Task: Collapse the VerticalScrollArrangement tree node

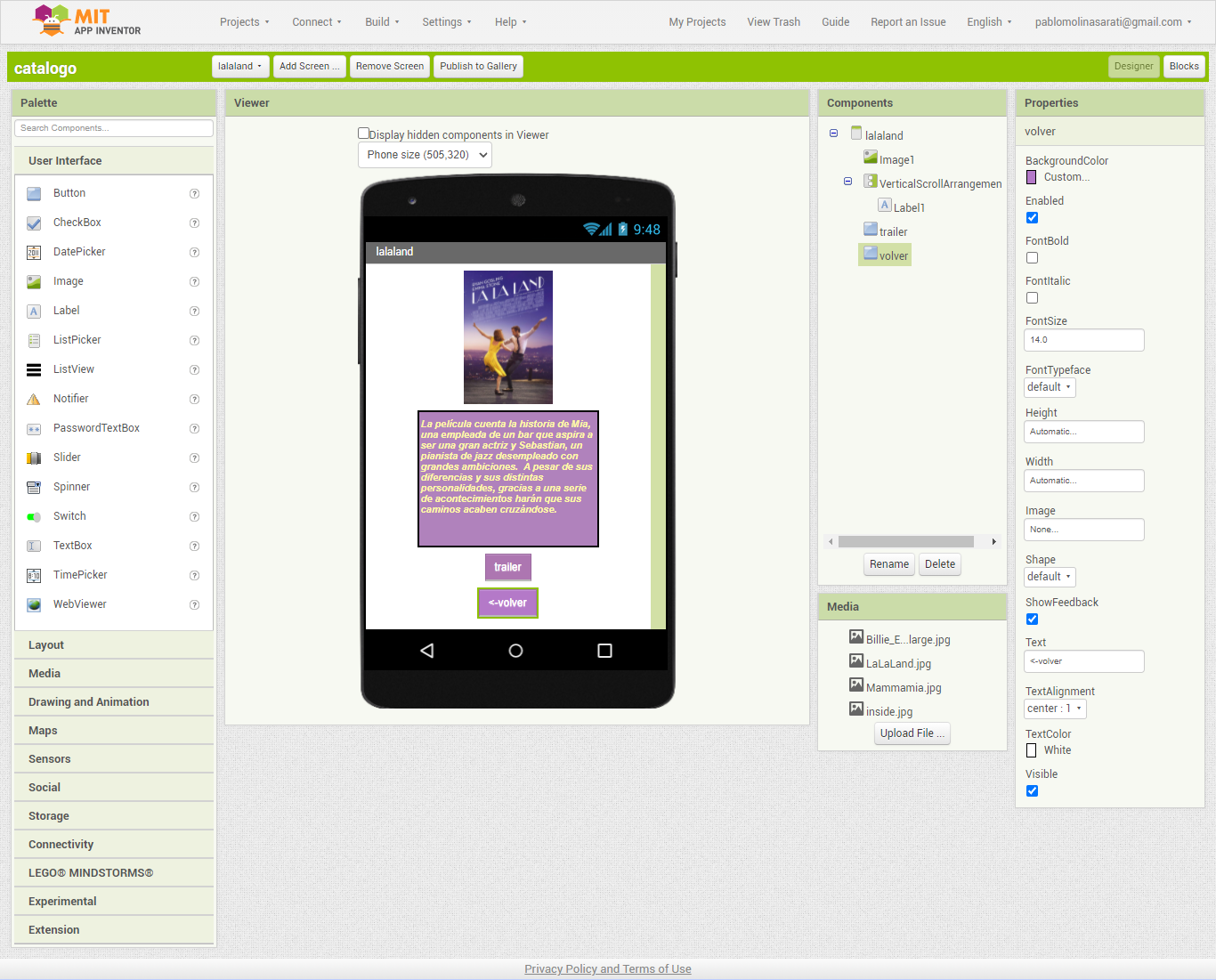Action: (847, 182)
